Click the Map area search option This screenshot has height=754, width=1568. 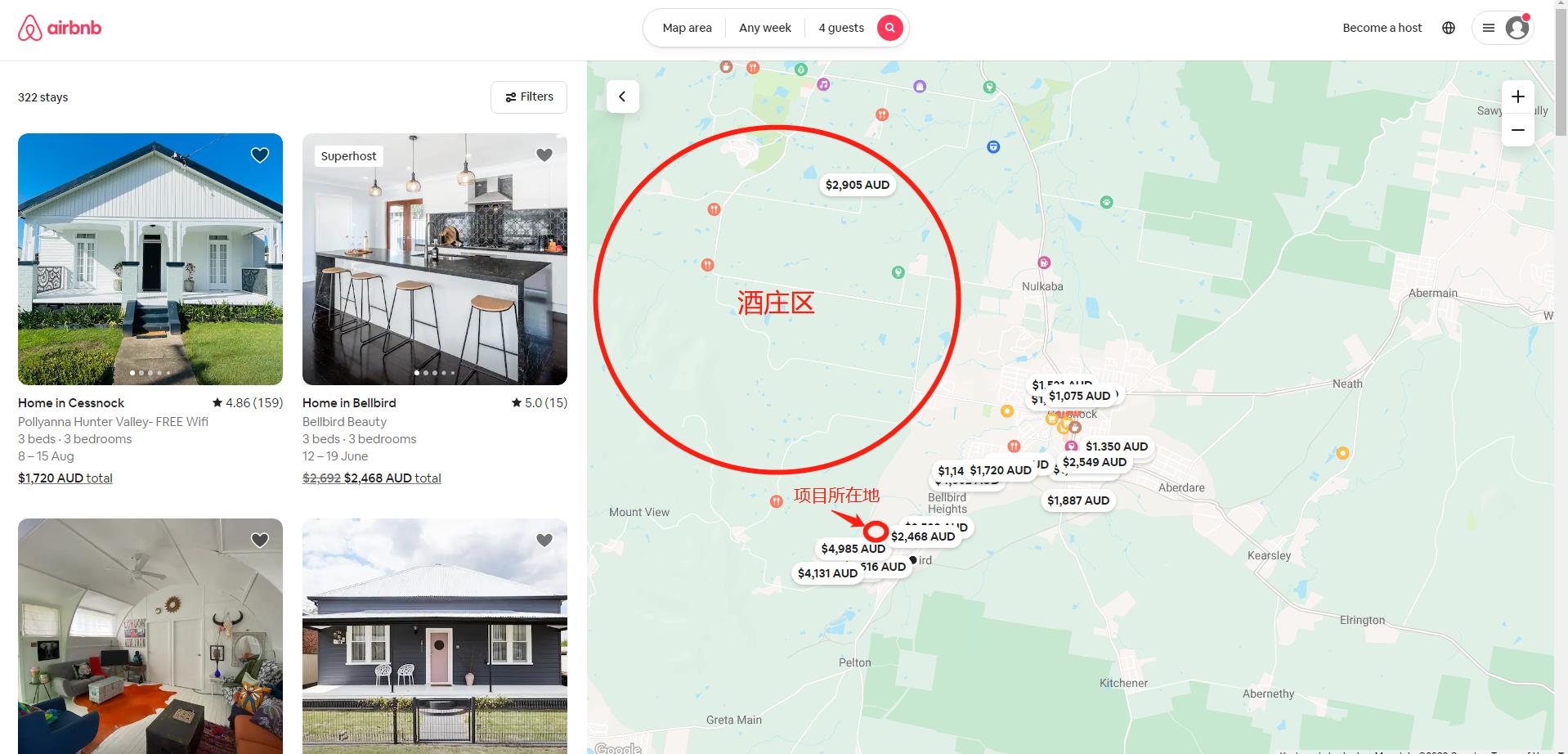click(687, 28)
